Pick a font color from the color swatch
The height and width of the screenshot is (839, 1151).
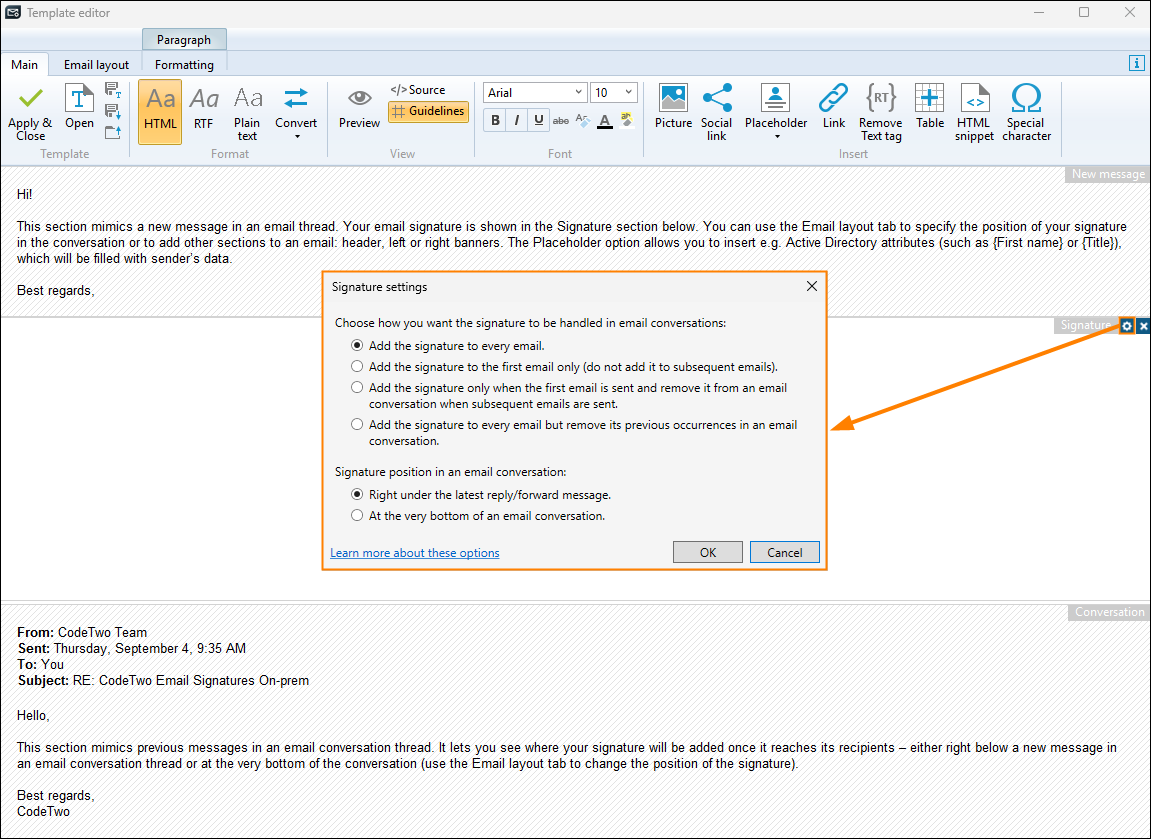pyautogui.click(x=604, y=120)
